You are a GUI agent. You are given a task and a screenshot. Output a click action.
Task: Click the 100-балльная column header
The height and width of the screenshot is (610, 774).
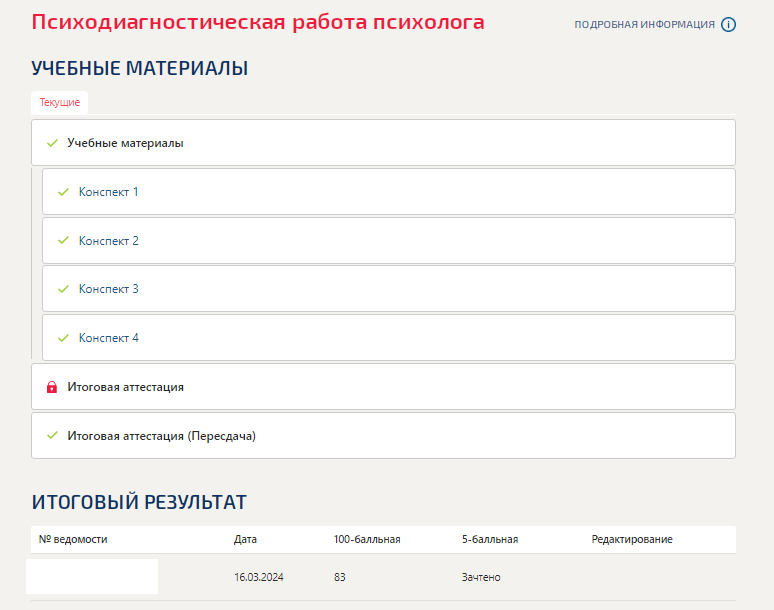[x=367, y=539]
